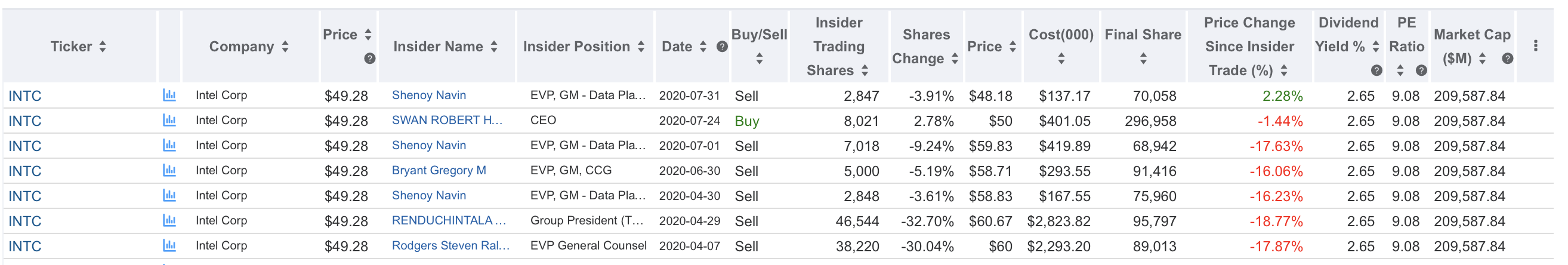Open Bryant Gregory M insider link
Image resolution: width=1568 pixels, height=265 pixels.
point(439,171)
